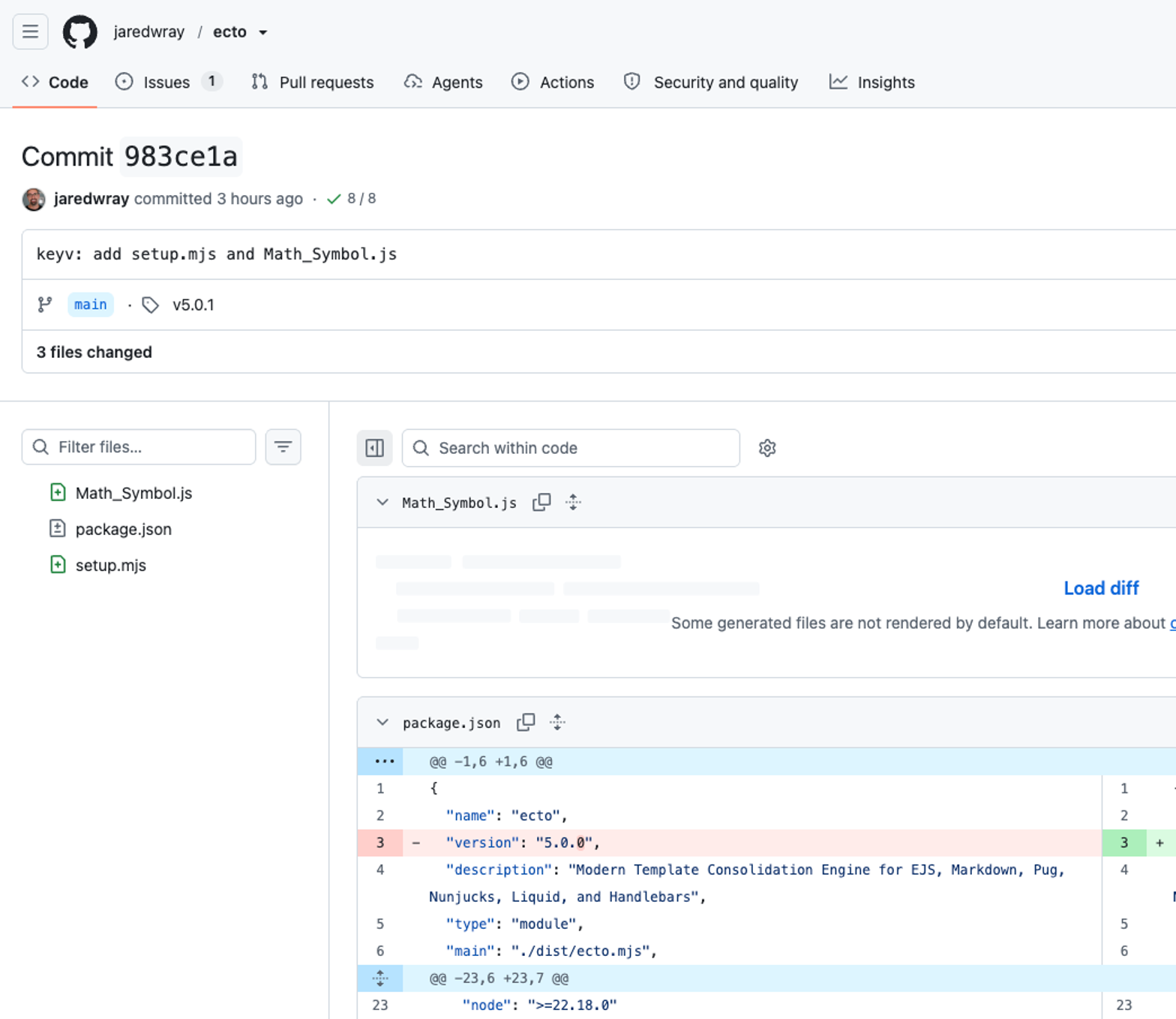Copy the package.json file path
1176x1019 pixels.
(x=526, y=722)
